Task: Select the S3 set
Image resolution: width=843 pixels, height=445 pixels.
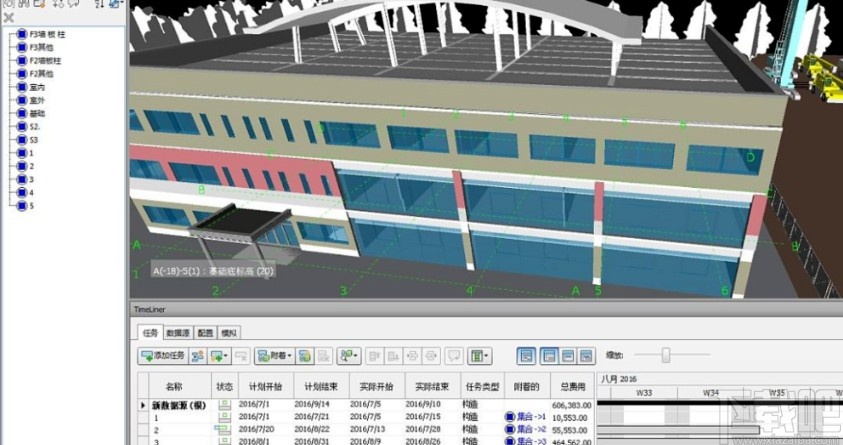Action: [x=34, y=140]
